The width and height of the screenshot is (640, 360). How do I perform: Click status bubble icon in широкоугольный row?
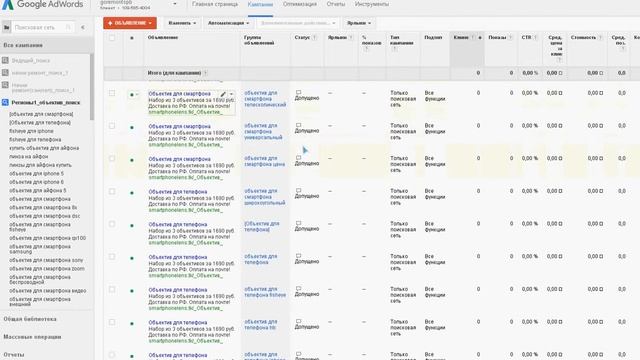(298, 190)
